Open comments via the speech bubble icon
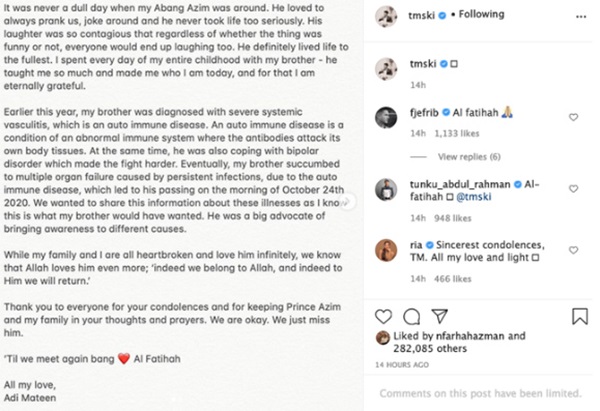This screenshot has height=411, width=600. [x=411, y=317]
